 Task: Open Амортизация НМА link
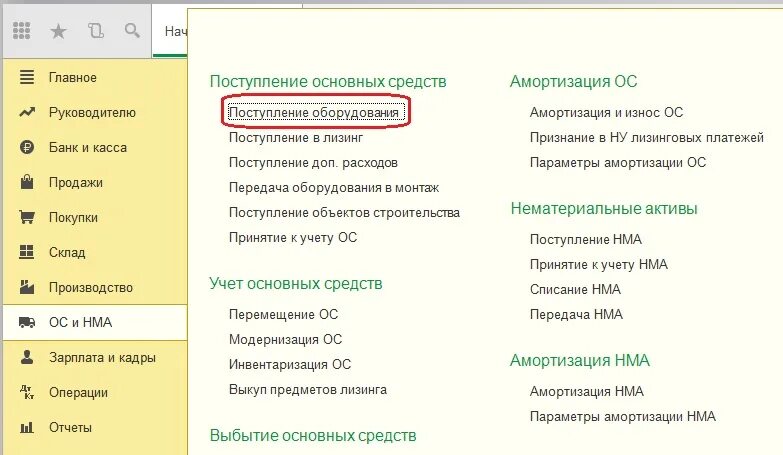tap(586, 392)
